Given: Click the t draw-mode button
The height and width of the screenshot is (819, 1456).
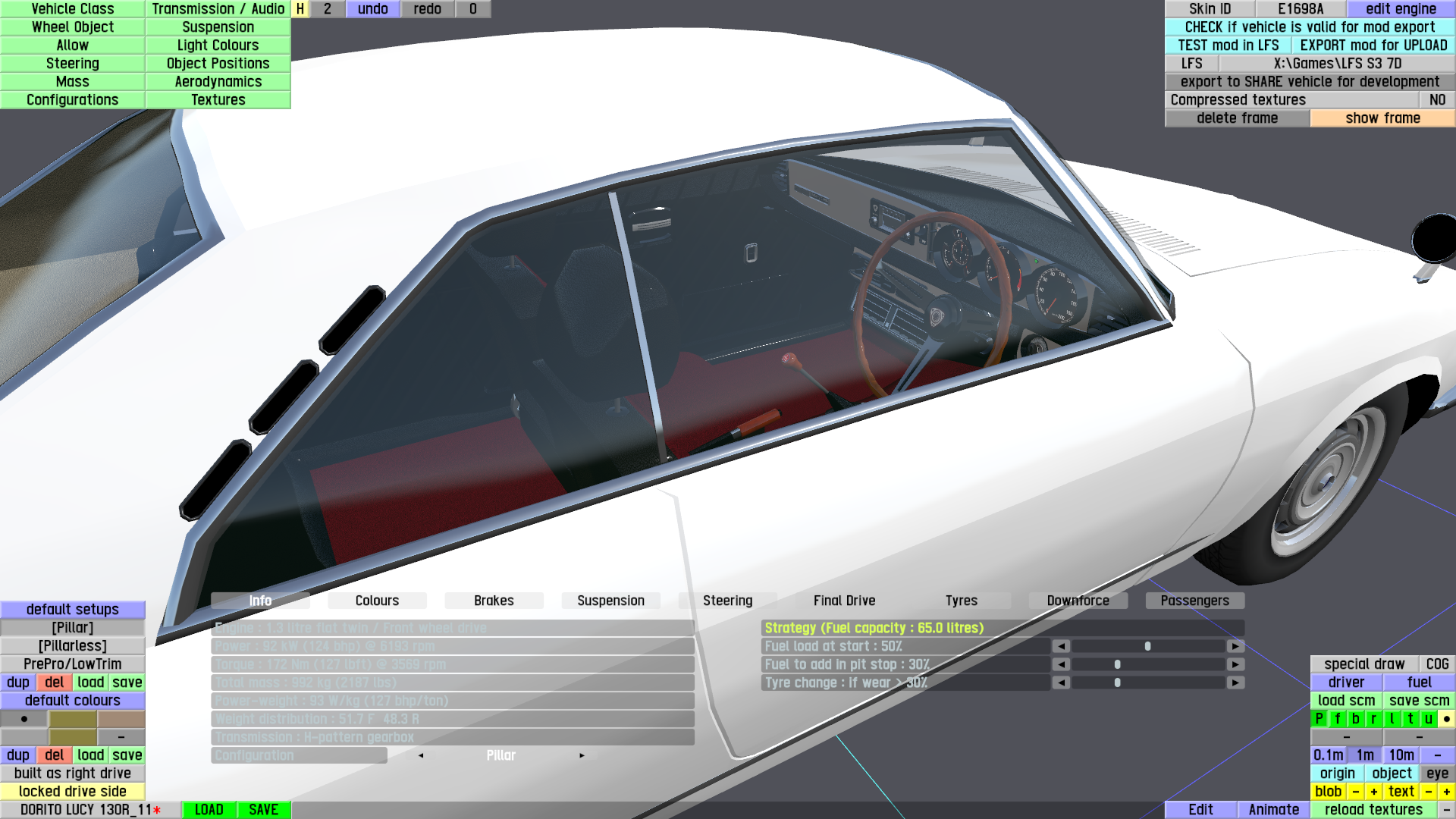Looking at the screenshot, I should 1410,719.
